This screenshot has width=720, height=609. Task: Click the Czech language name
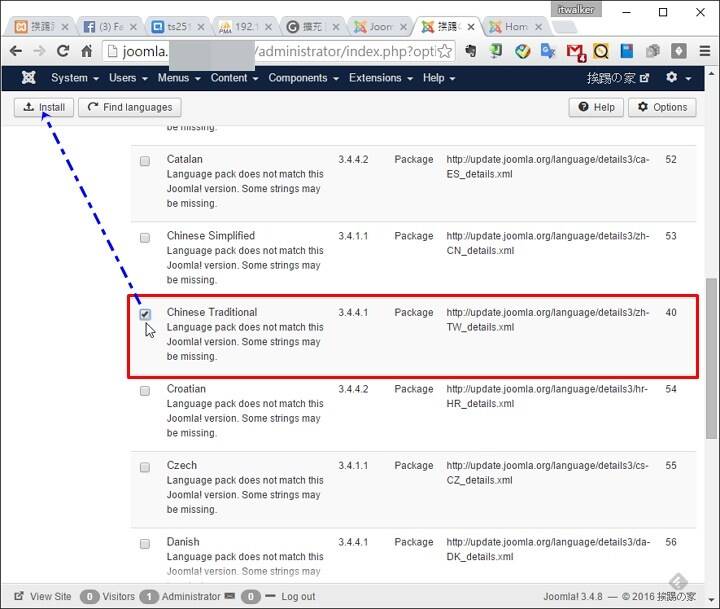(x=181, y=465)
